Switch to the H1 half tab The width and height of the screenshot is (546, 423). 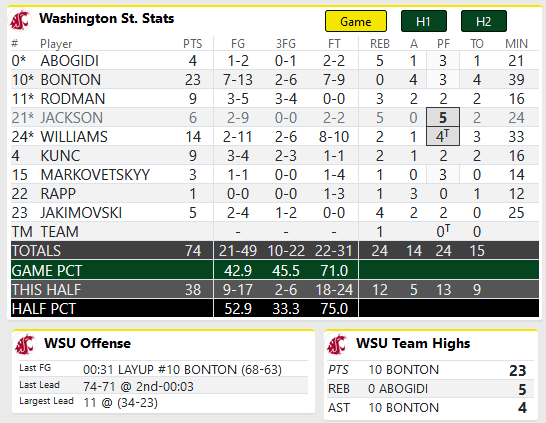point(424,21)
